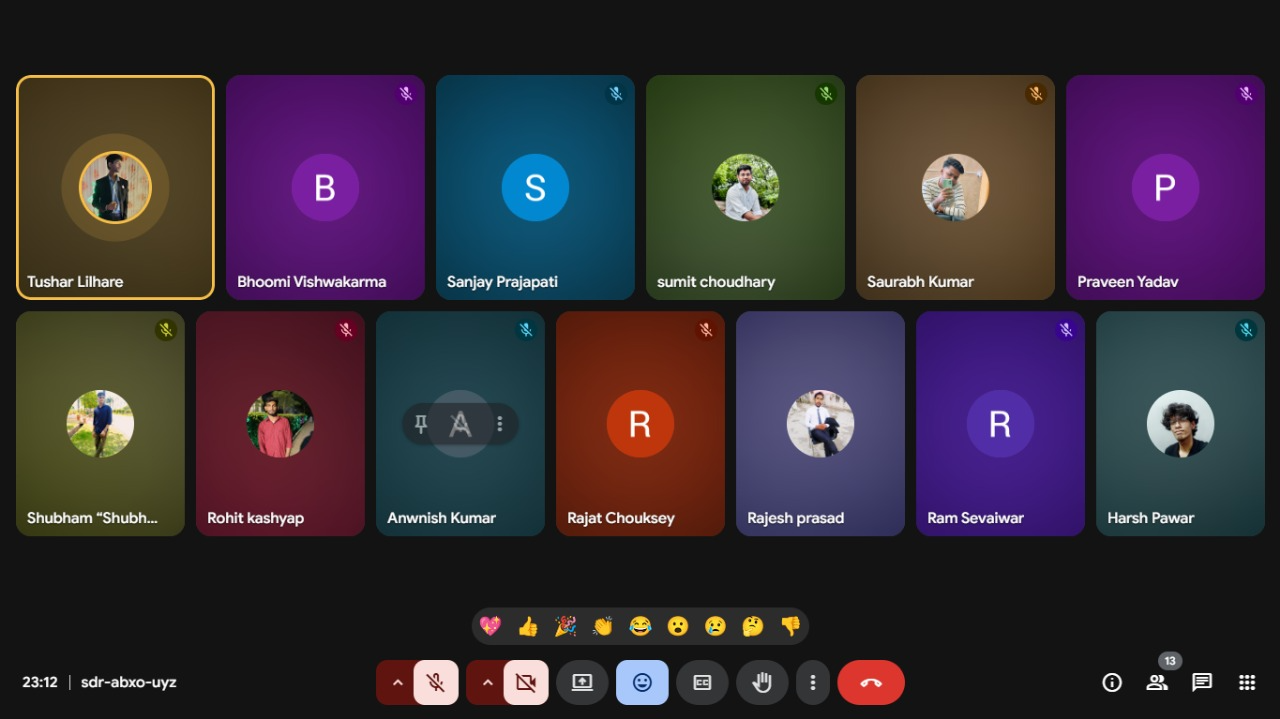Expand audio settings arrow beside microphone

(x=397, y=683)
